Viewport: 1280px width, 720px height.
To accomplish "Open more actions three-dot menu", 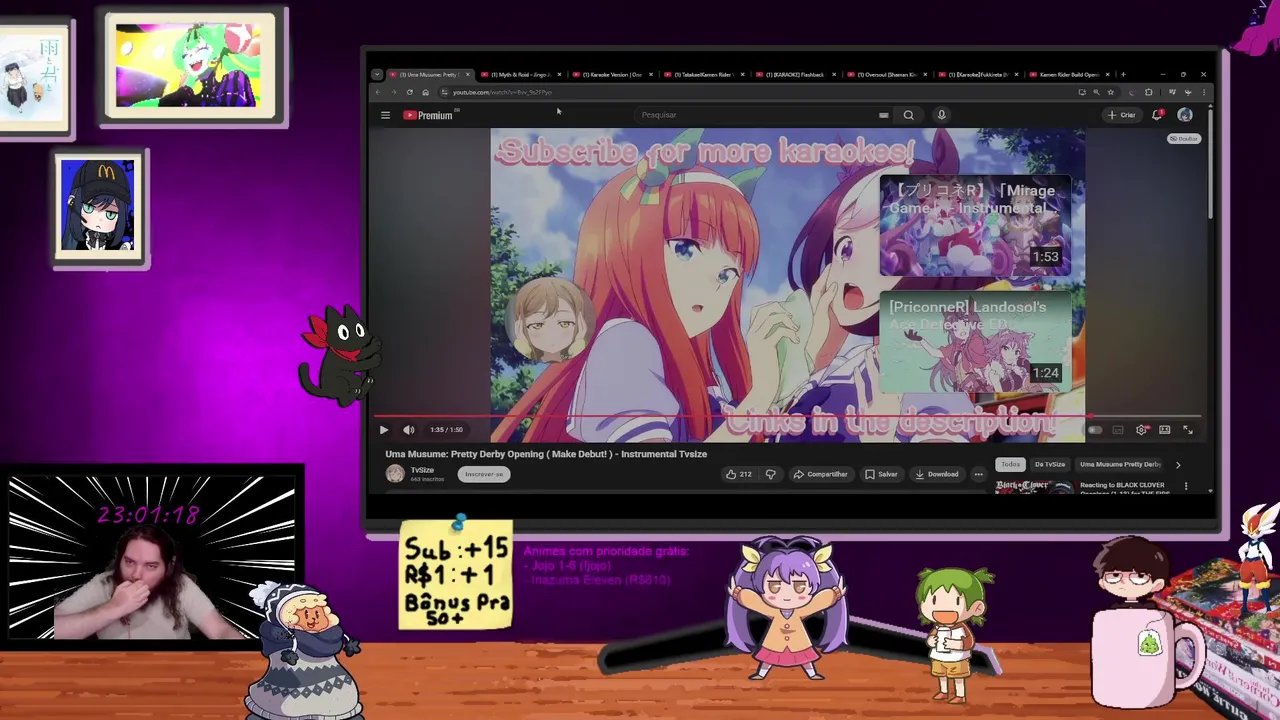I will pyautogui.click(x=979, y=474).
